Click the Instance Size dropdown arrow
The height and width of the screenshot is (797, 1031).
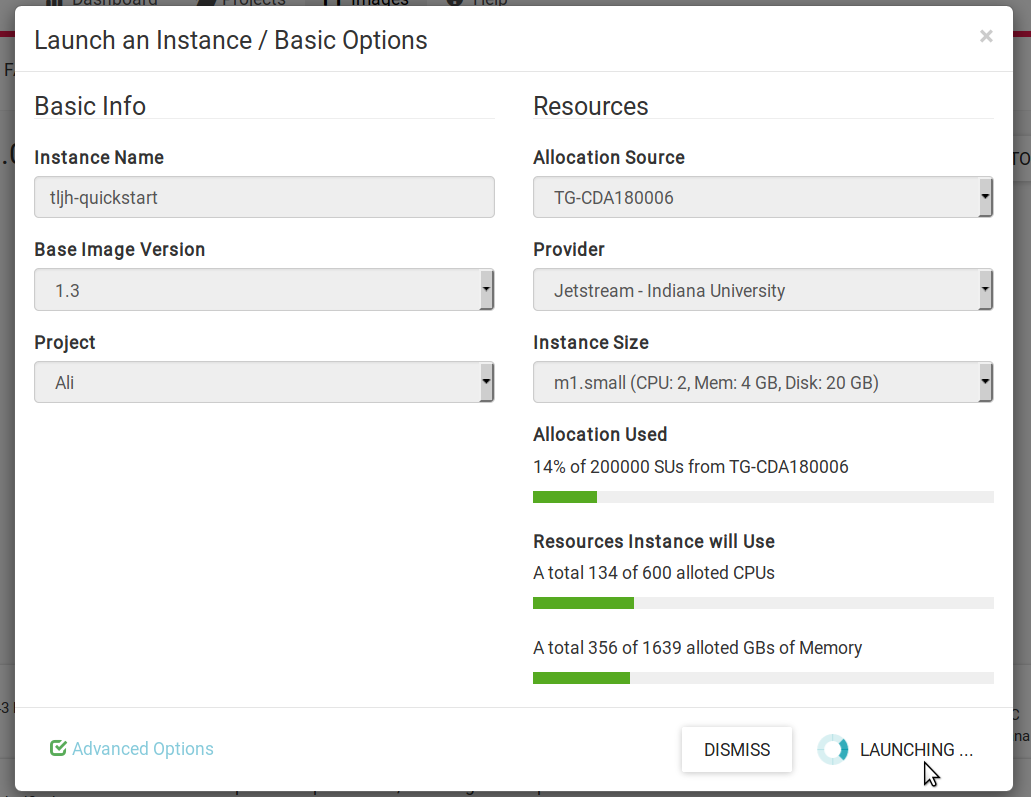(x=985, y=382)
